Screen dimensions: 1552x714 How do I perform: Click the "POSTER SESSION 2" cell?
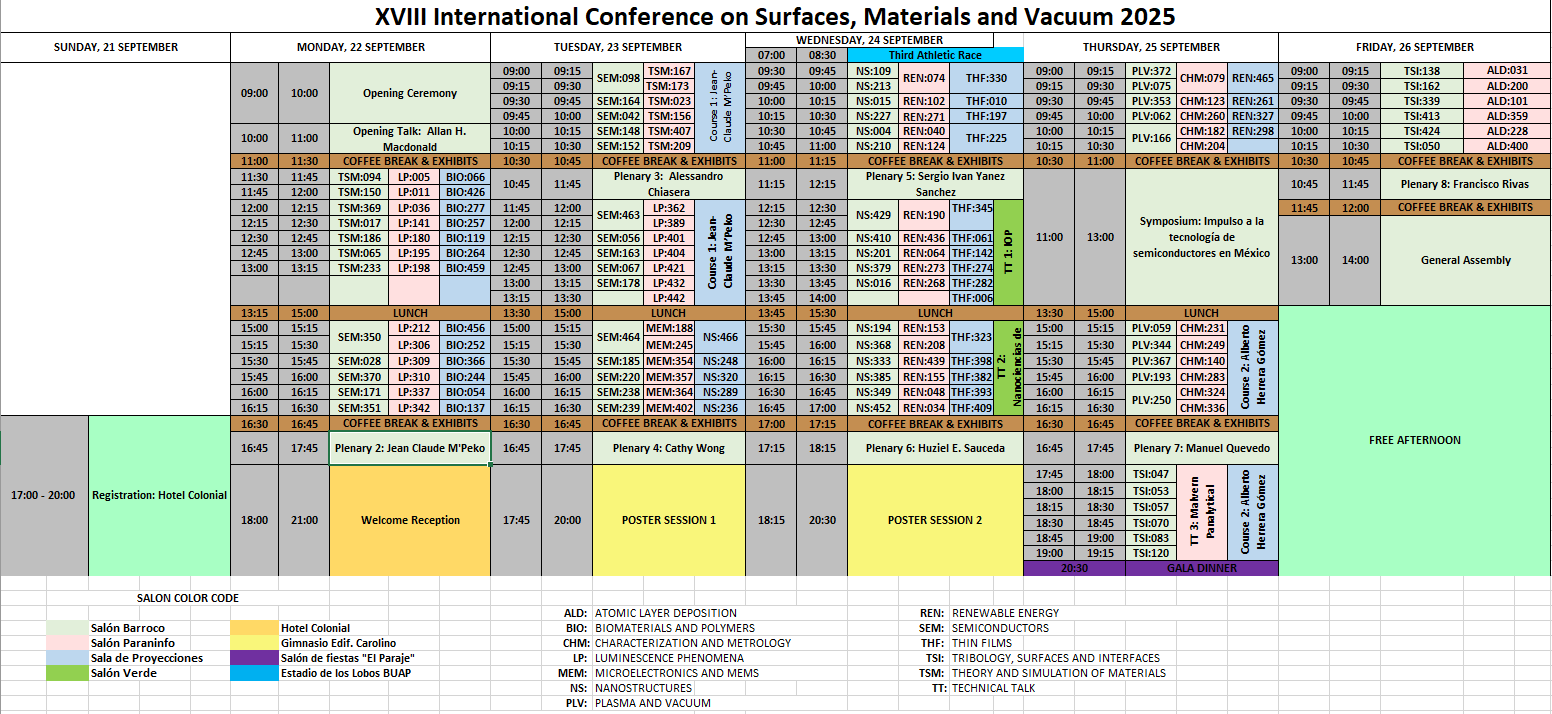point(936,520)
